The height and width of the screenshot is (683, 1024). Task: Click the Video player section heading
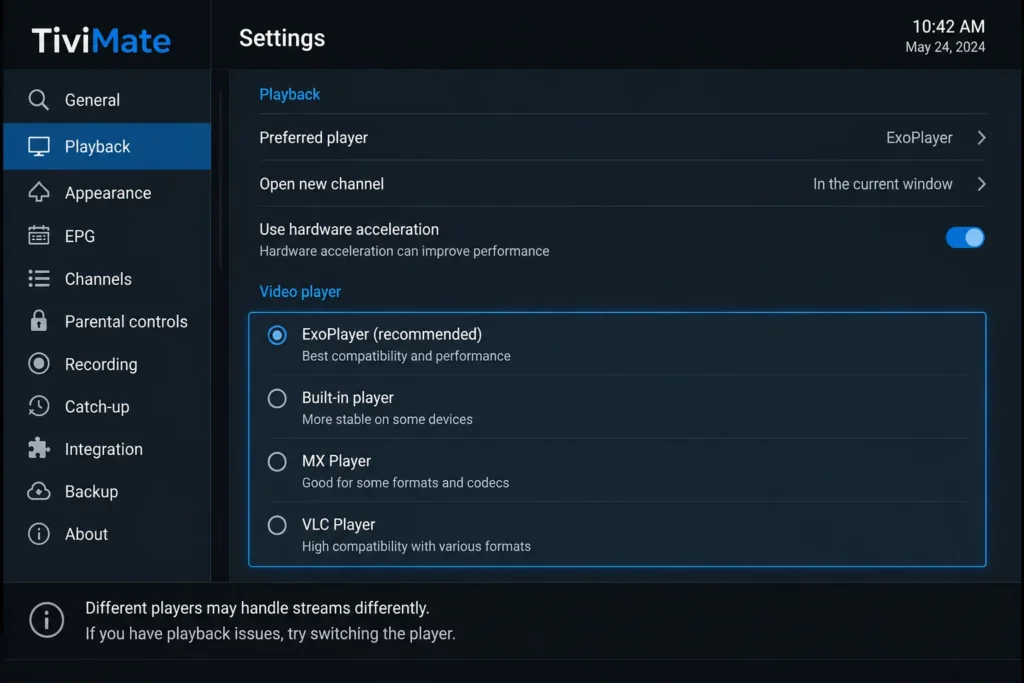coord(300,291)
